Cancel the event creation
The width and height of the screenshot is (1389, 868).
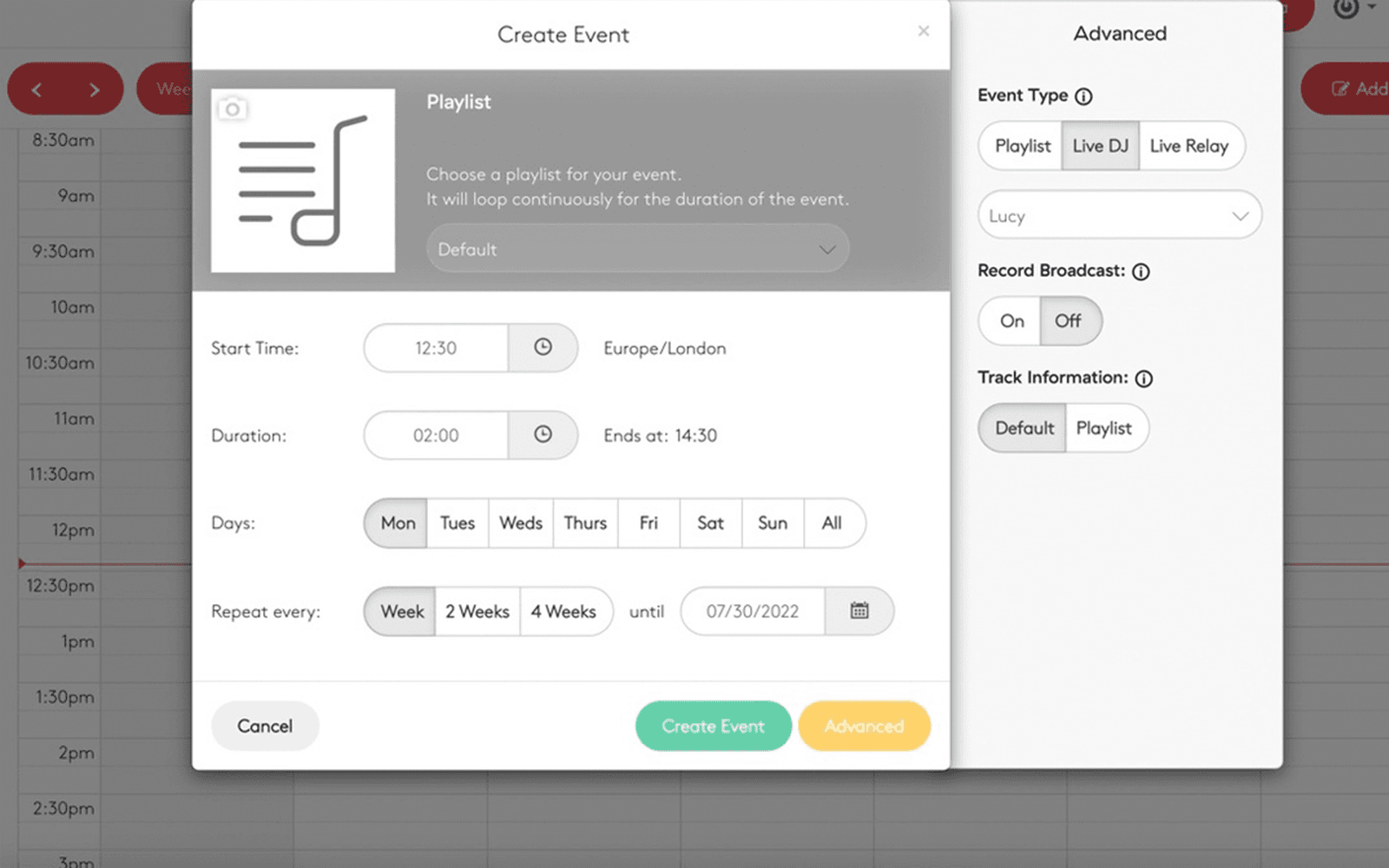click(x=265, y=726)
